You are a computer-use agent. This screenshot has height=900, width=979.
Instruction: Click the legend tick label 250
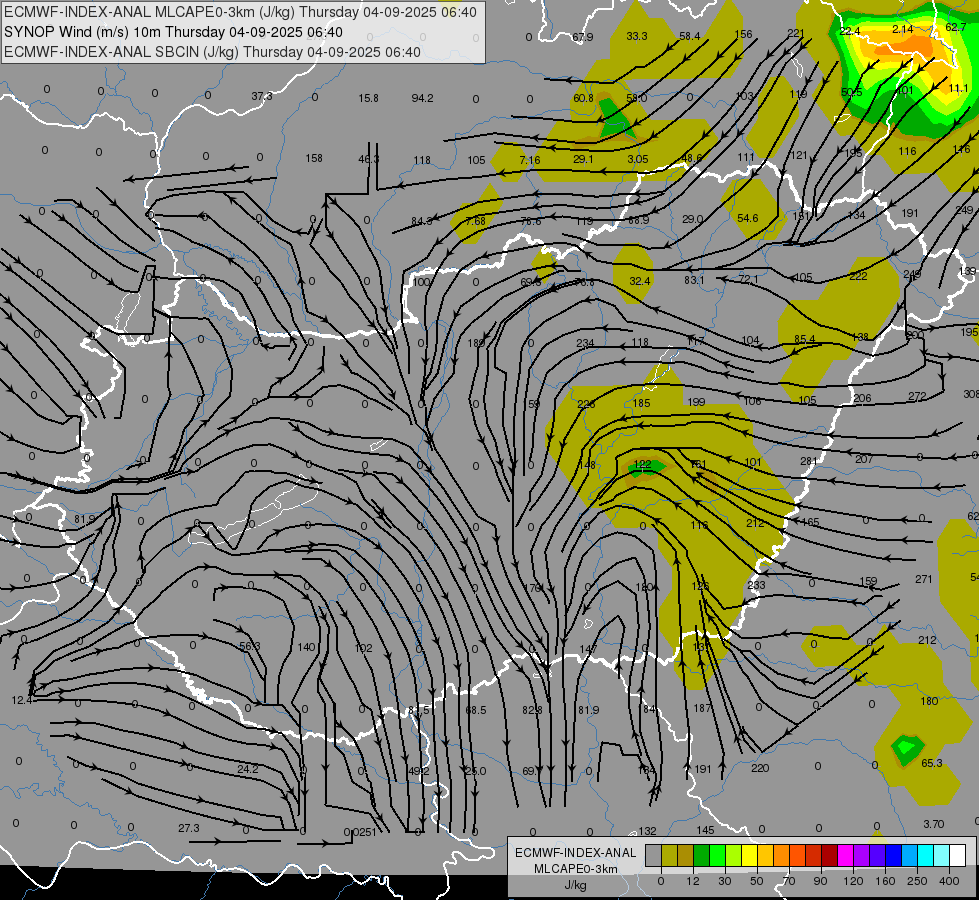tap(917, 881)
